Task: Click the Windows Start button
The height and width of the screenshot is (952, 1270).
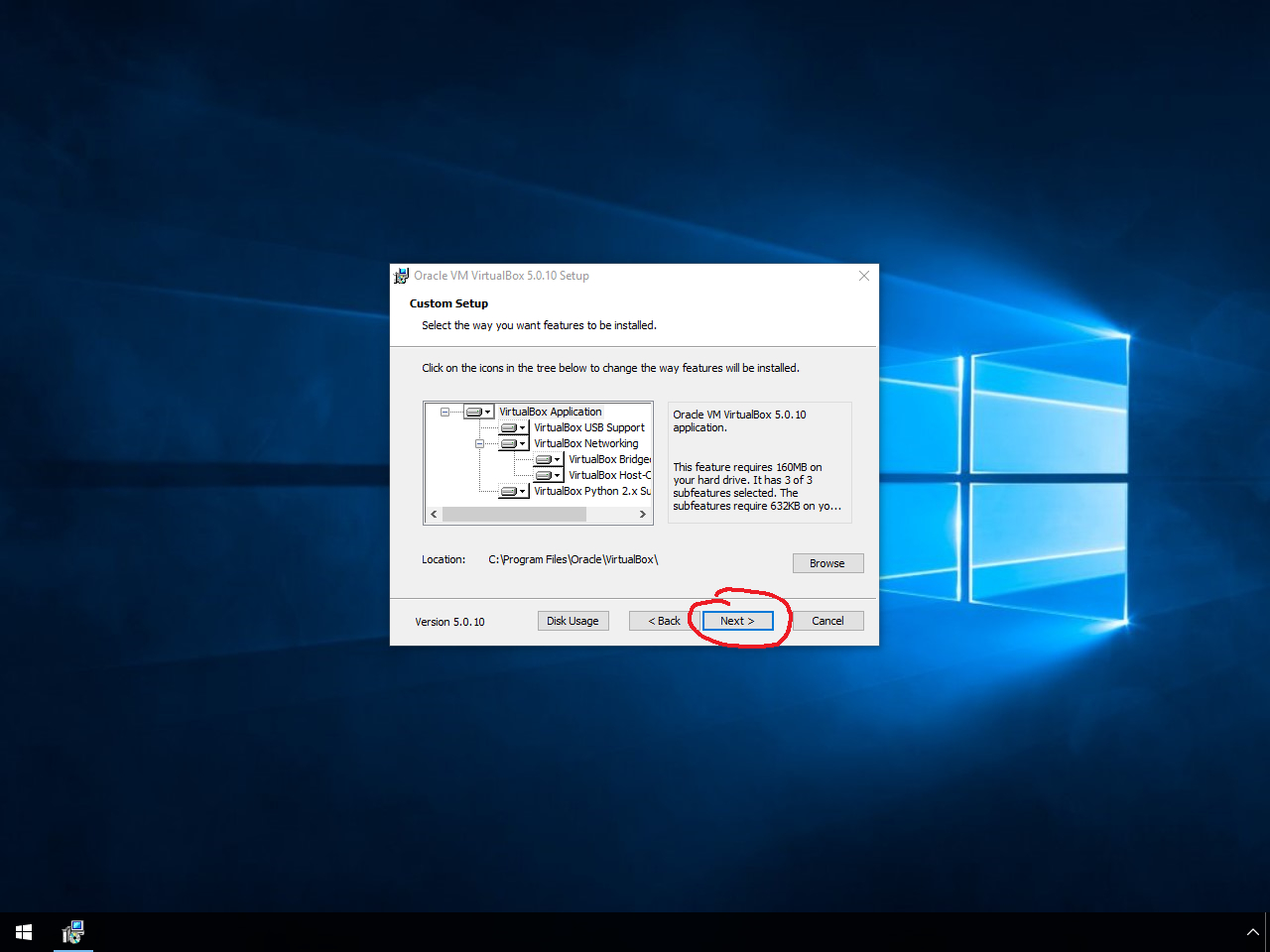Action: click(24, 932)
